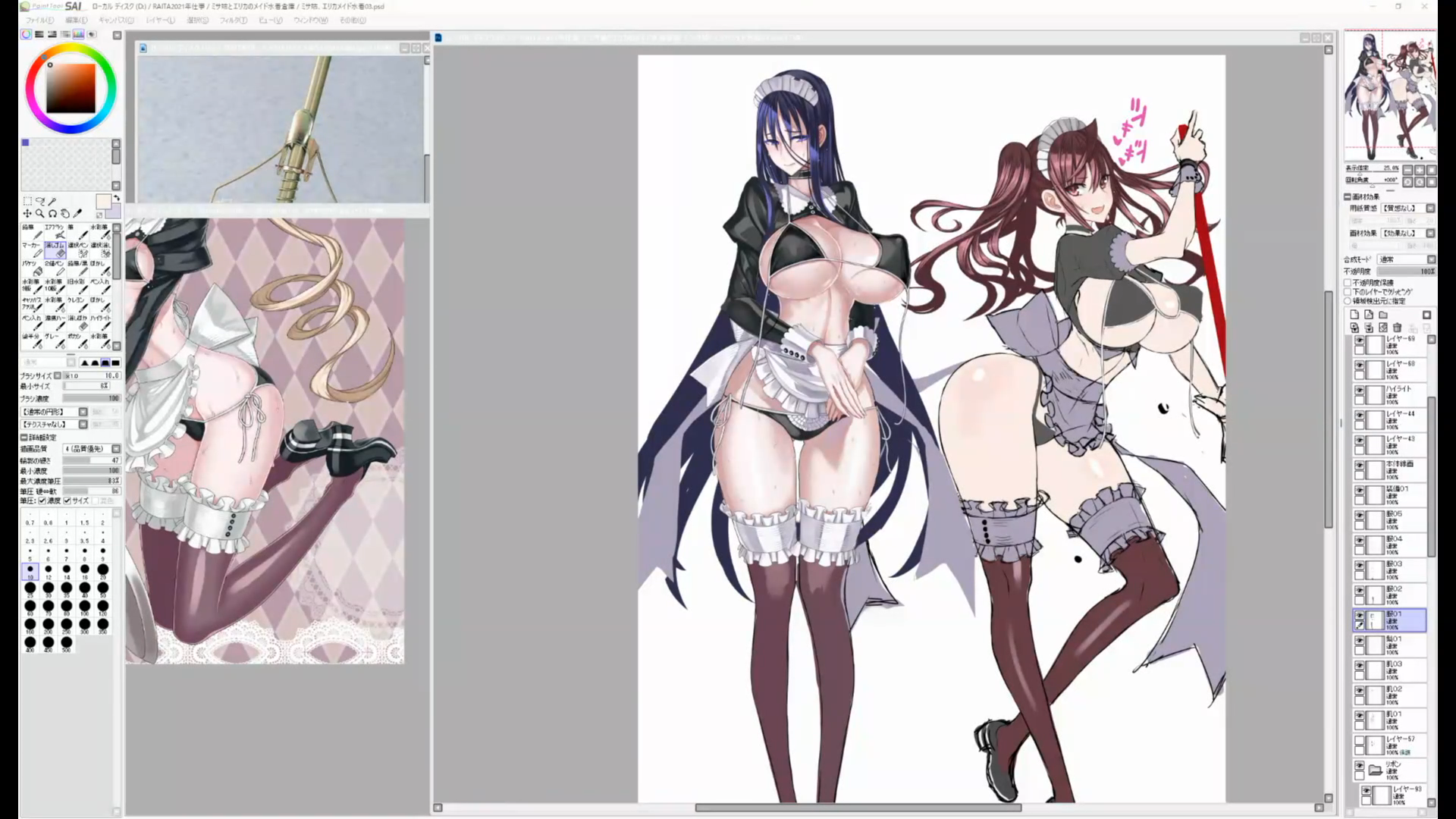Hide レイヤー44 using its eye icon

point(1360,416)
